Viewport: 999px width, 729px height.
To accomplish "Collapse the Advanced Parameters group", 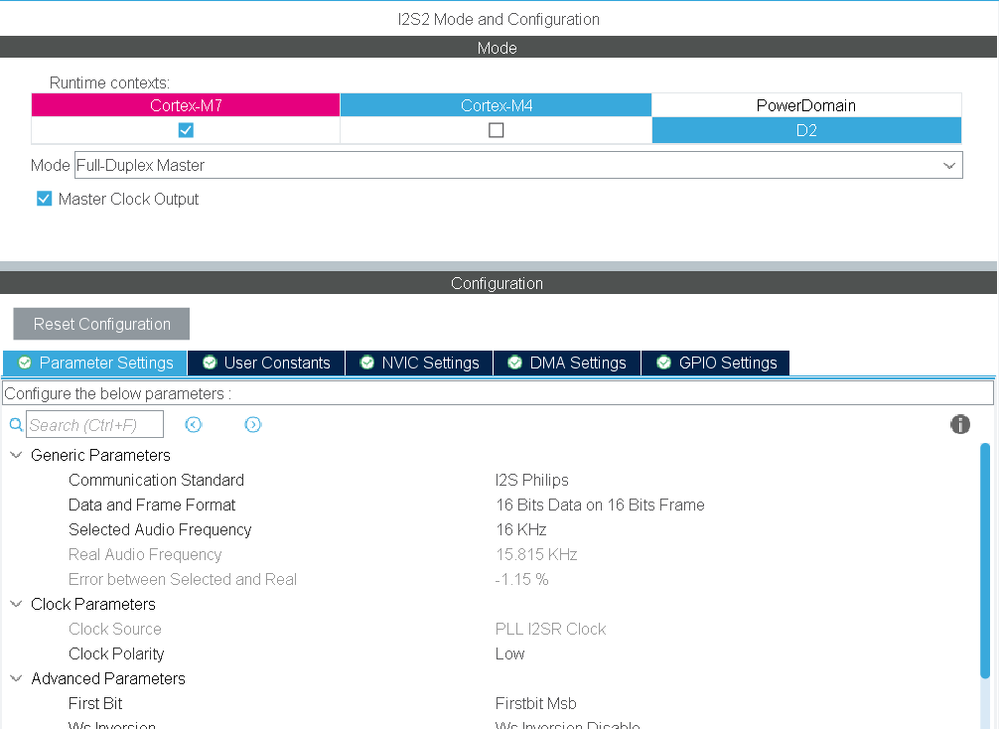I will [x=16, y=679].
